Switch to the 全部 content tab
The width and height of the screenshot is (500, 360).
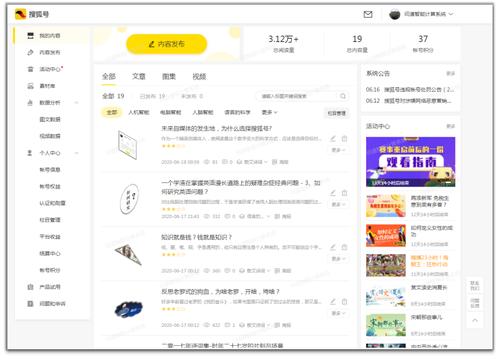click(x=109, y=76)
